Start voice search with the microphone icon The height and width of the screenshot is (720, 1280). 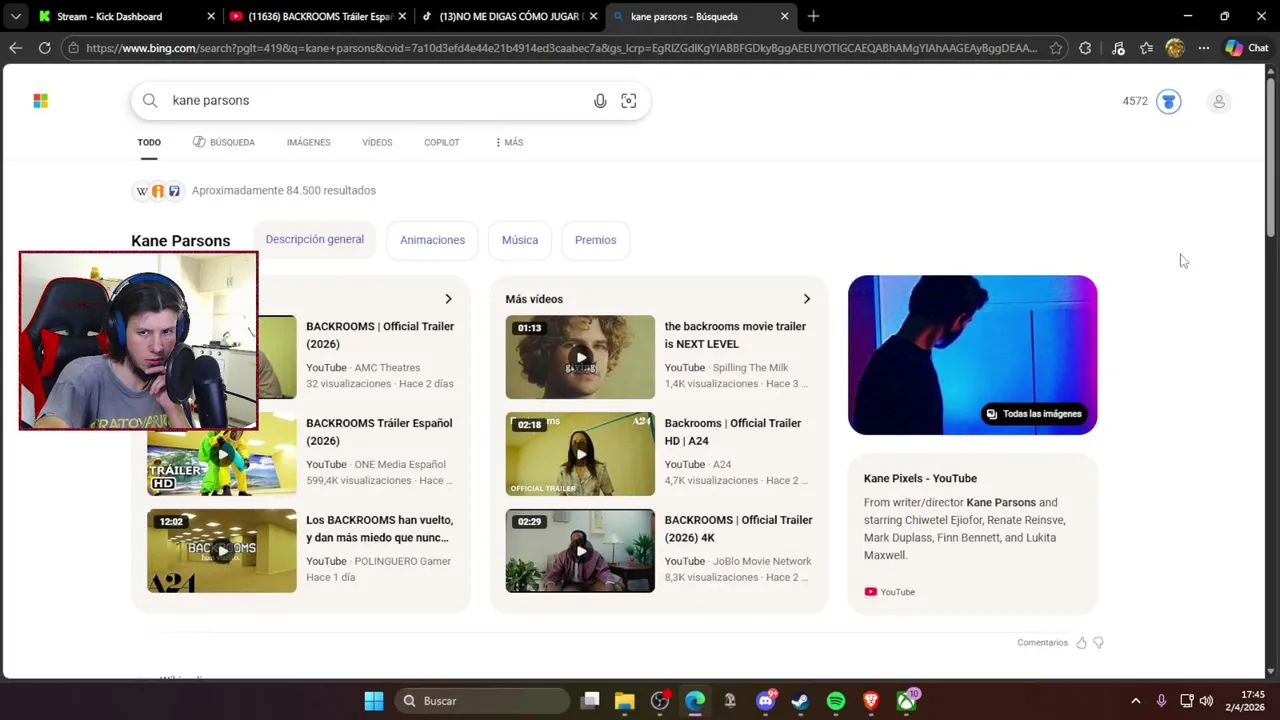click(600, 101)
